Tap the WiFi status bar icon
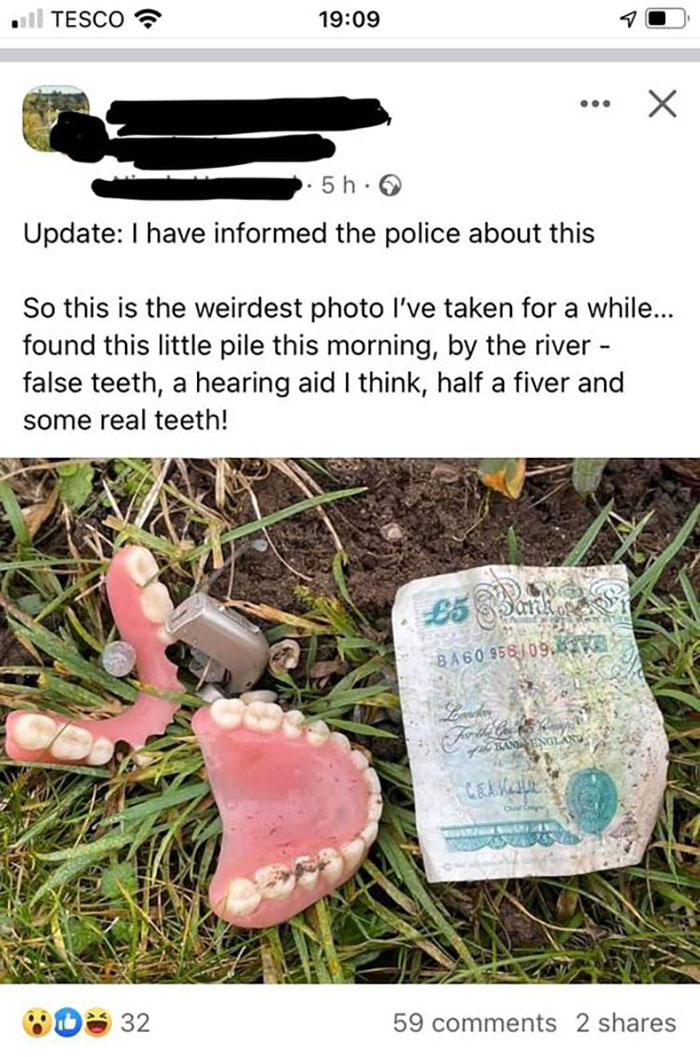The height and width of the screenshot is (1057, 700). (x=147, y=20)
